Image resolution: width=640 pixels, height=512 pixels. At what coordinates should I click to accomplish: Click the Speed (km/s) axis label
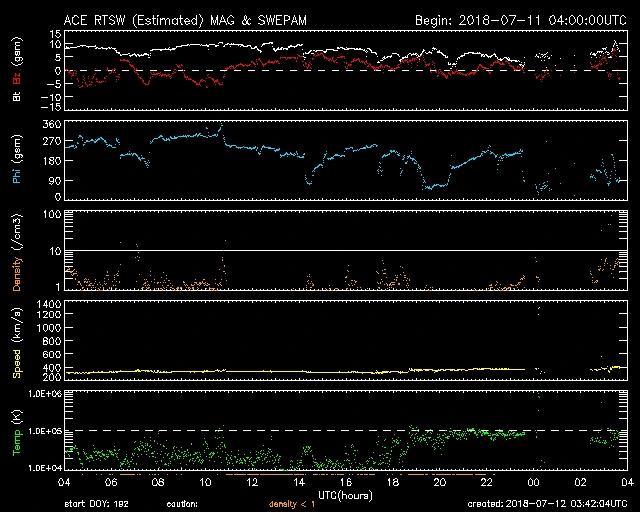coord(16,345)
